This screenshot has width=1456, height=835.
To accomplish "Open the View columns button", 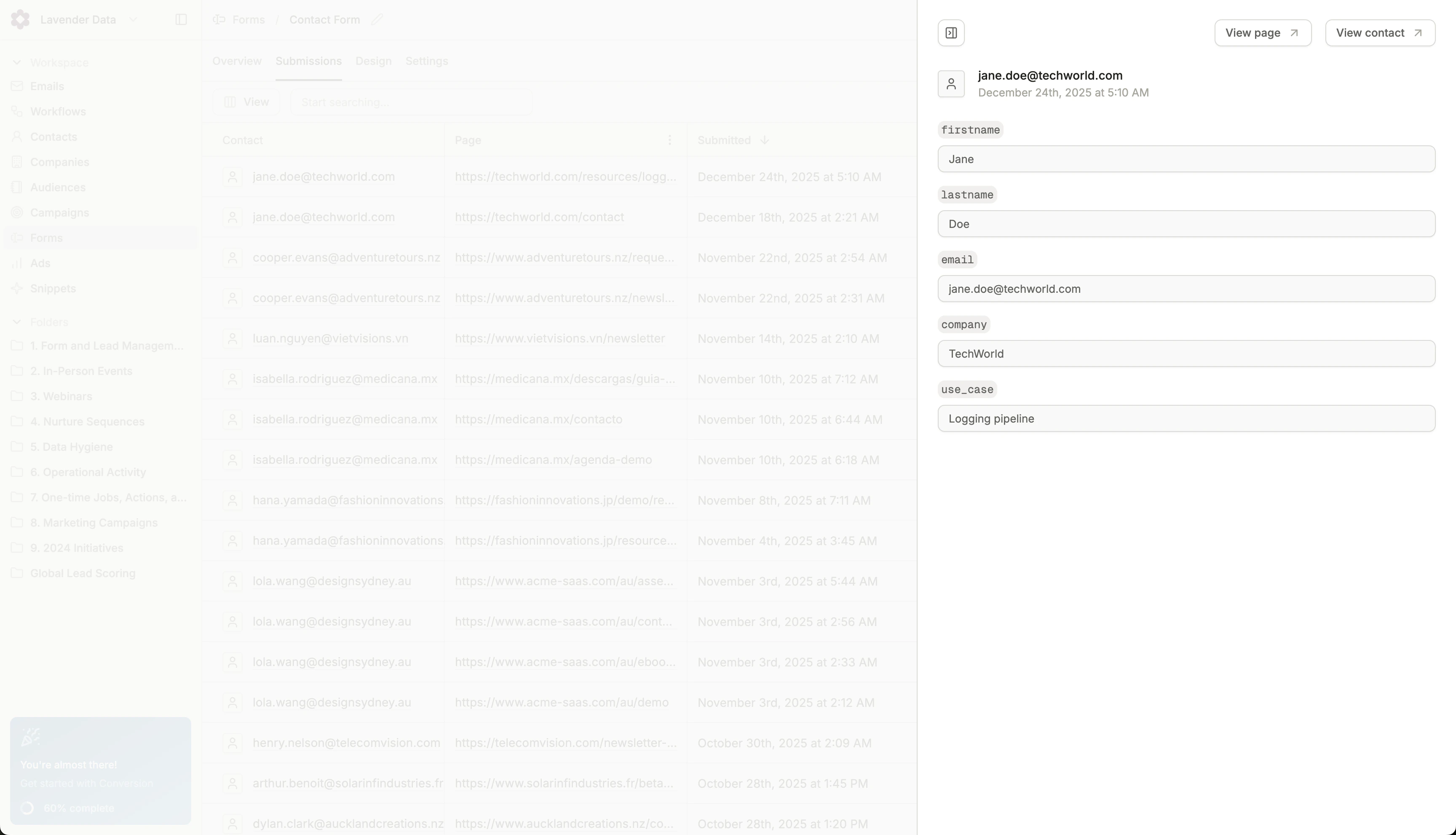I will [x=246, y=102].
